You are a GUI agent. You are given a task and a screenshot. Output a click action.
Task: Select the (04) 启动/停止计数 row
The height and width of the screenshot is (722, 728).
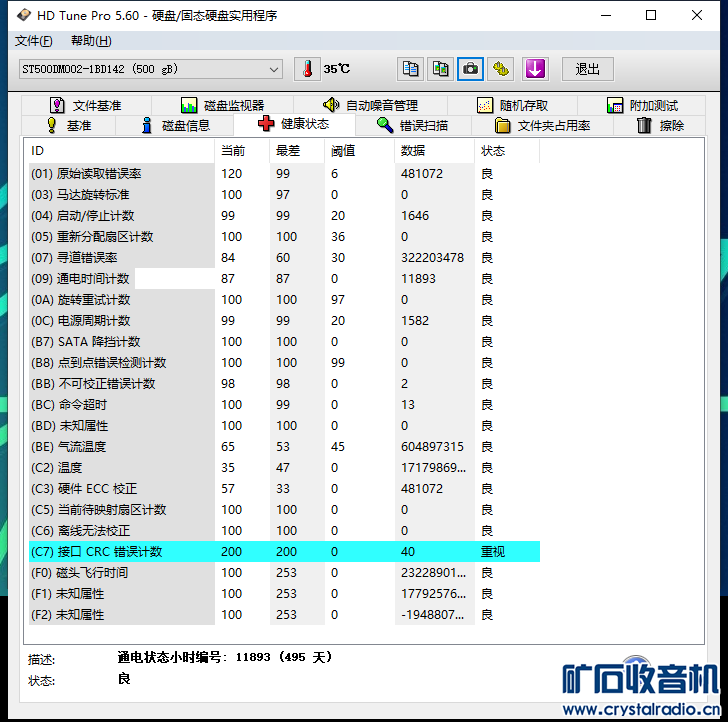pyautogui.click(x=284, y=215)
